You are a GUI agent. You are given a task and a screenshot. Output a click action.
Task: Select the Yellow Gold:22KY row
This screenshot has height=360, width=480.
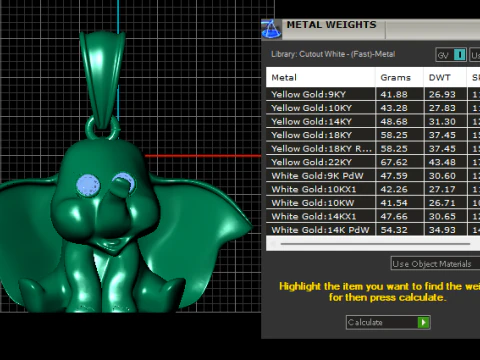[x=373, y=162]
